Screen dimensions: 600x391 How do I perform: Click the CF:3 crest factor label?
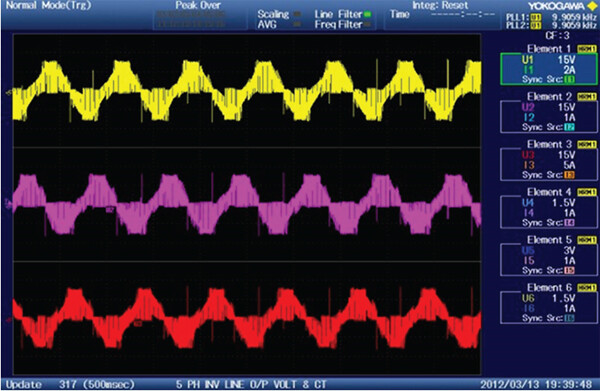point(558,36)
